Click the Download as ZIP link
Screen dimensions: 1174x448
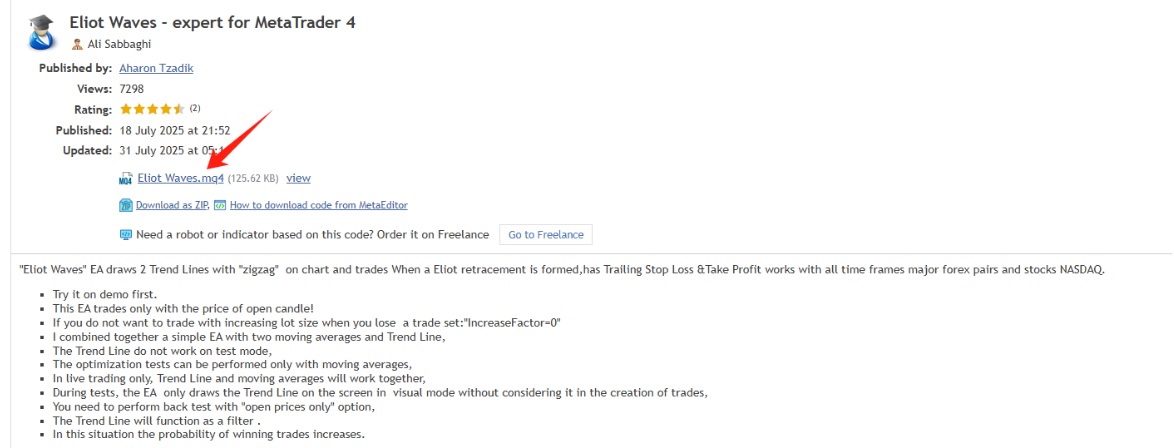tap(172, 205)
